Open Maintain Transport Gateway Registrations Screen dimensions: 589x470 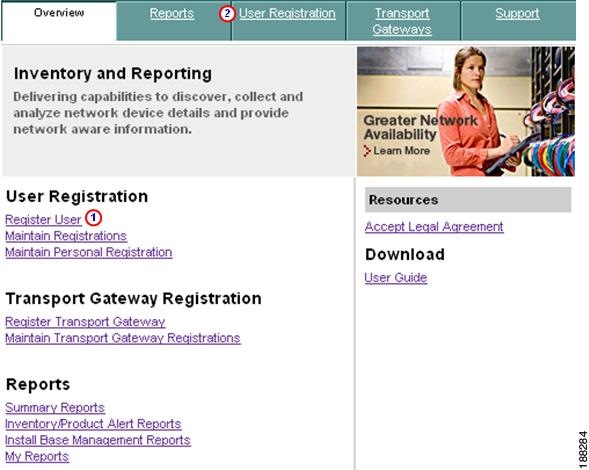click(123, 338)
